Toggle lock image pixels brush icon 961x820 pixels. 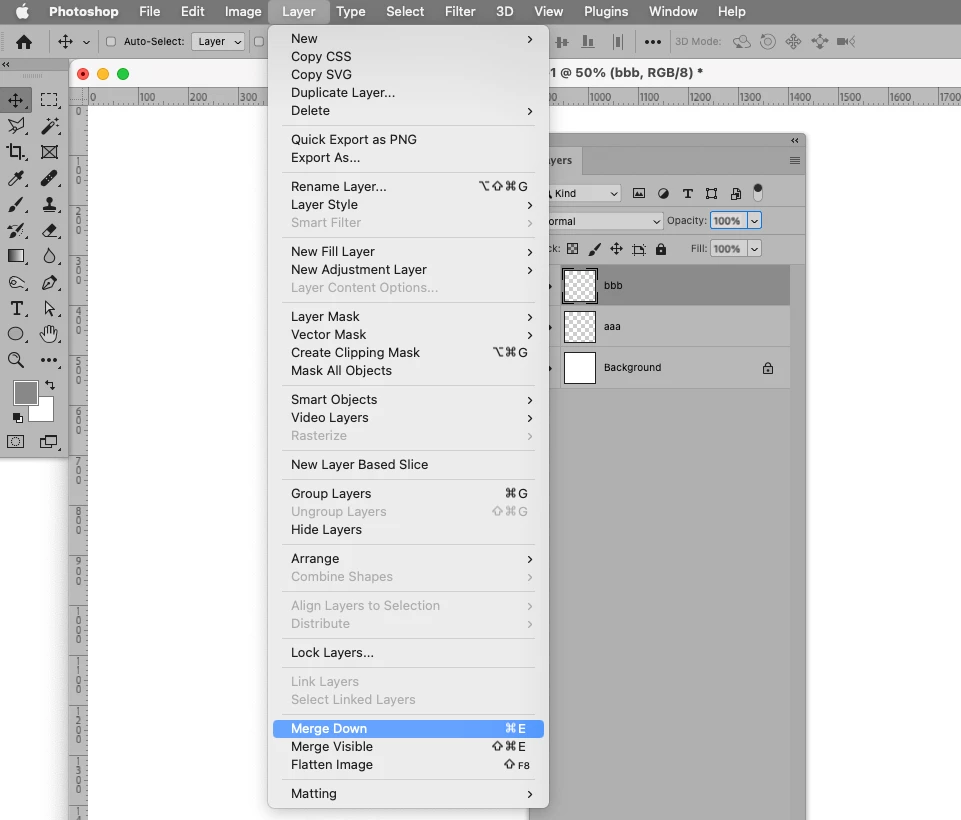[x=594, y=249]
